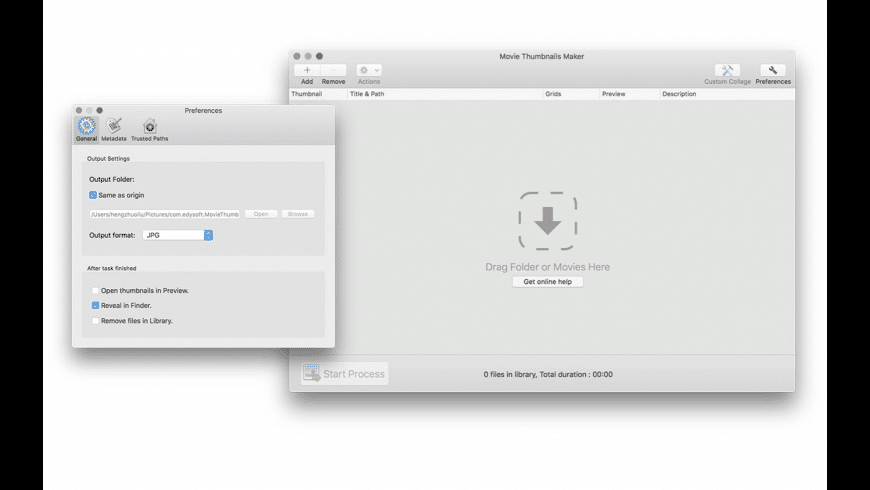Maximize the Movie Thumbnails Maker window
The image size is (870, 490).
319,56
